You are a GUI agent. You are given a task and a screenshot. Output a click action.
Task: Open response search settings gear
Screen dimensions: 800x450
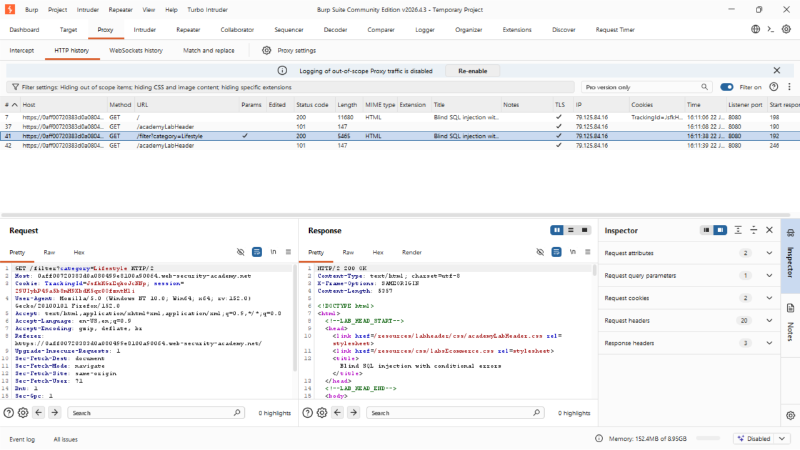point(322,413)
